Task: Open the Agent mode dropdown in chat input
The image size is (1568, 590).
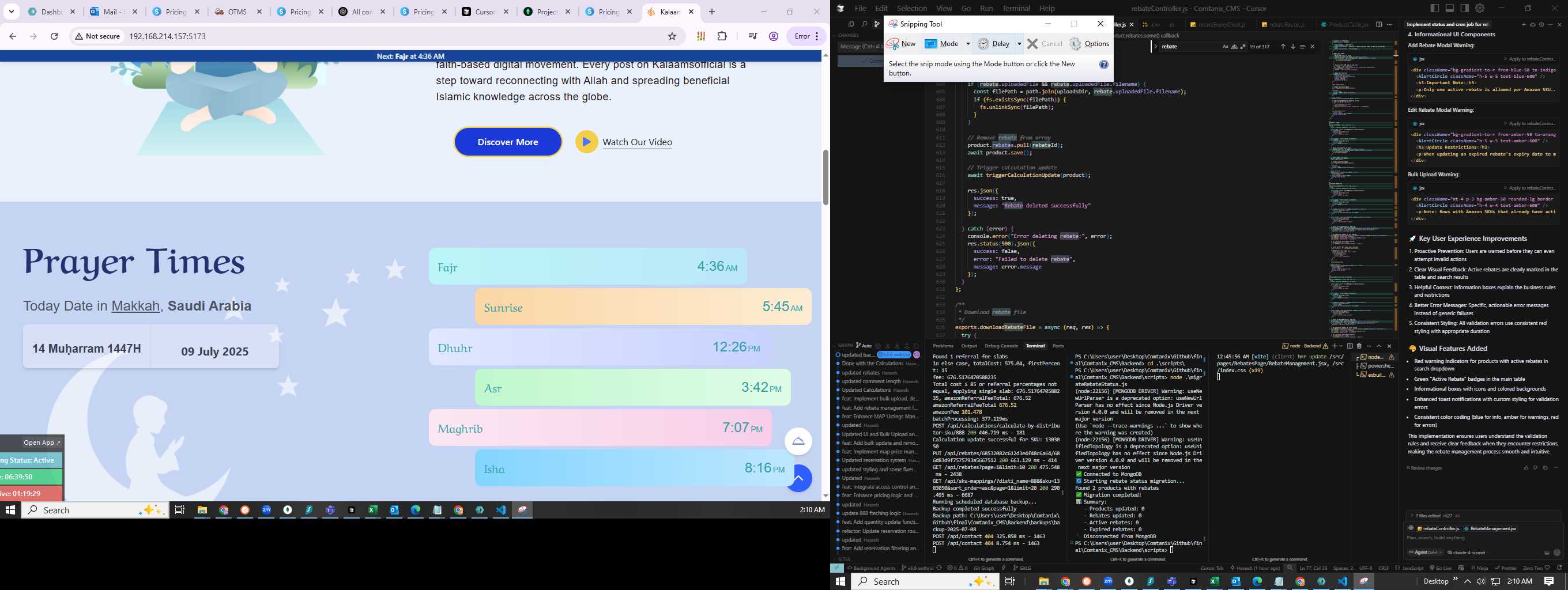Action: [x=1426, y=553]
